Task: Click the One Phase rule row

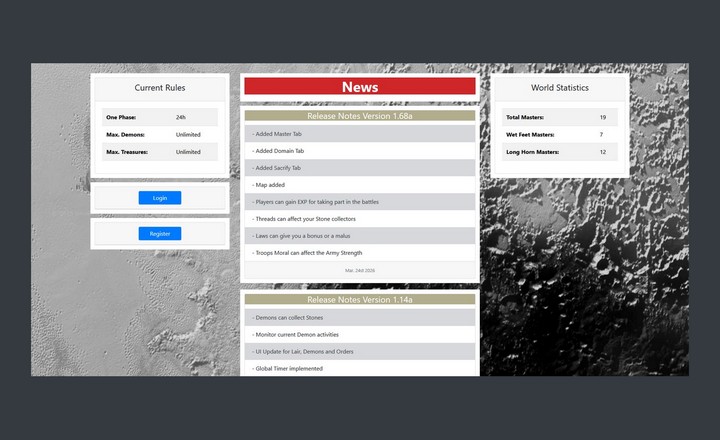Action: [160, 117]
